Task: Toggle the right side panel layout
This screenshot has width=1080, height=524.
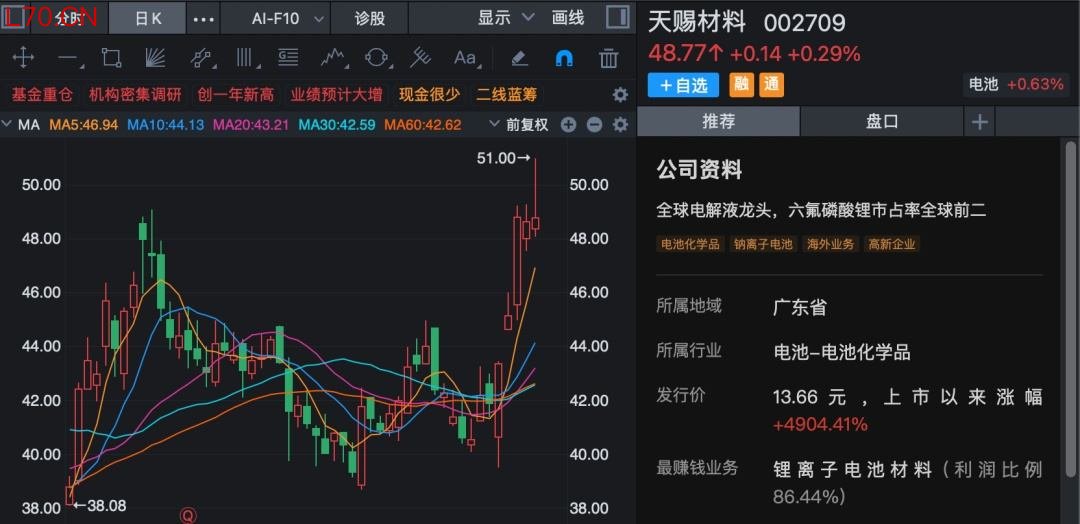Action: coord(619,17)
